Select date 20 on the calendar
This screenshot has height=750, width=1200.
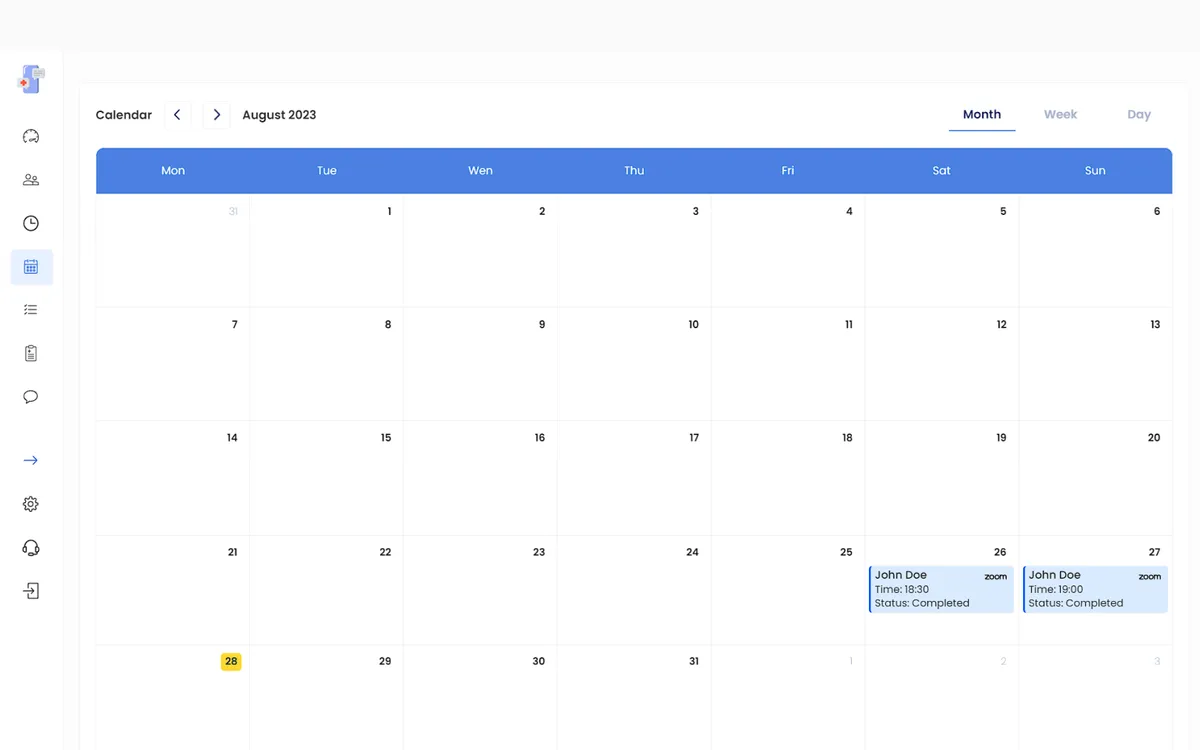point(1154,438)
